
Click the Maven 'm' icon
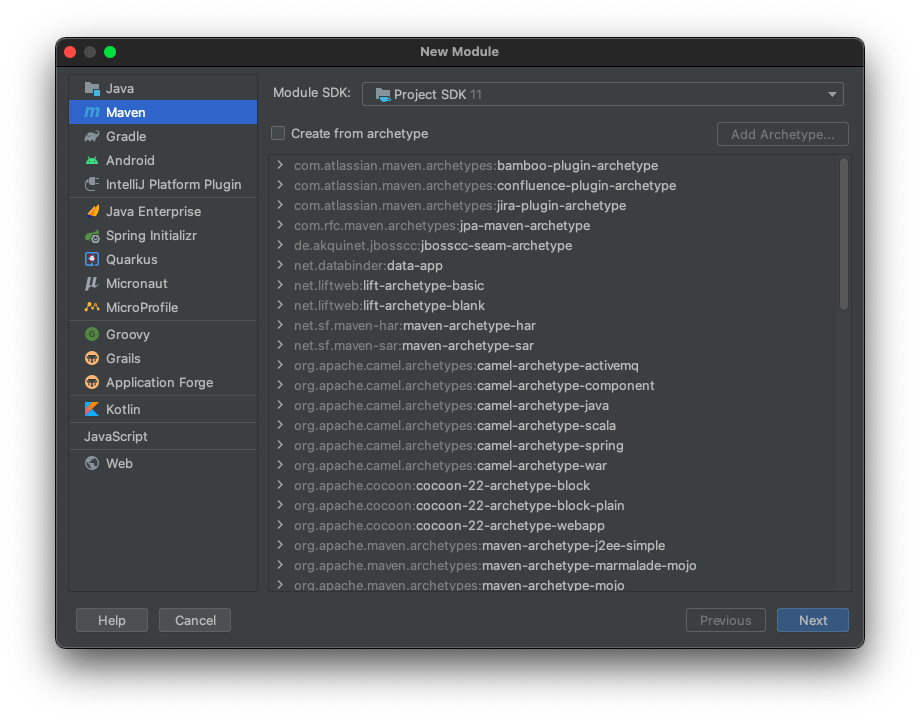coord(92,112)
